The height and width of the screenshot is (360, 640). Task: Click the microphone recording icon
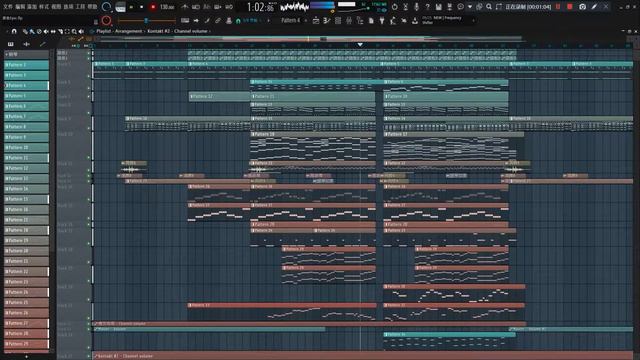(x=416, y=7)
